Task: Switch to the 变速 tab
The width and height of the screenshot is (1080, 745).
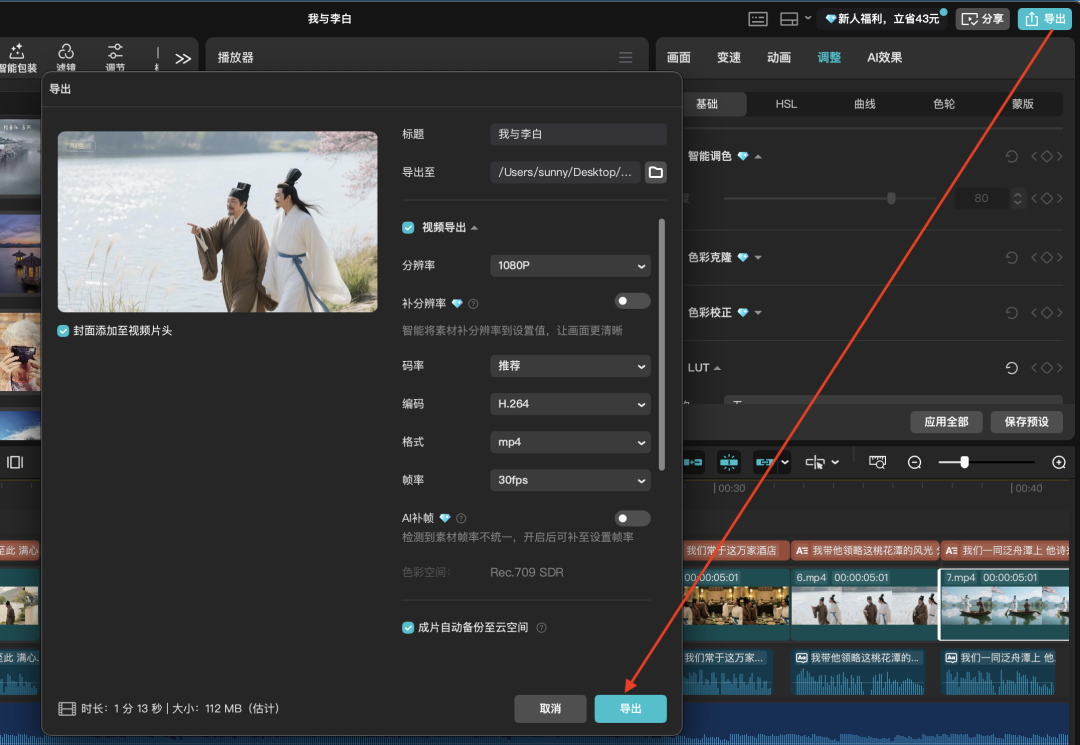Action: 729,58
